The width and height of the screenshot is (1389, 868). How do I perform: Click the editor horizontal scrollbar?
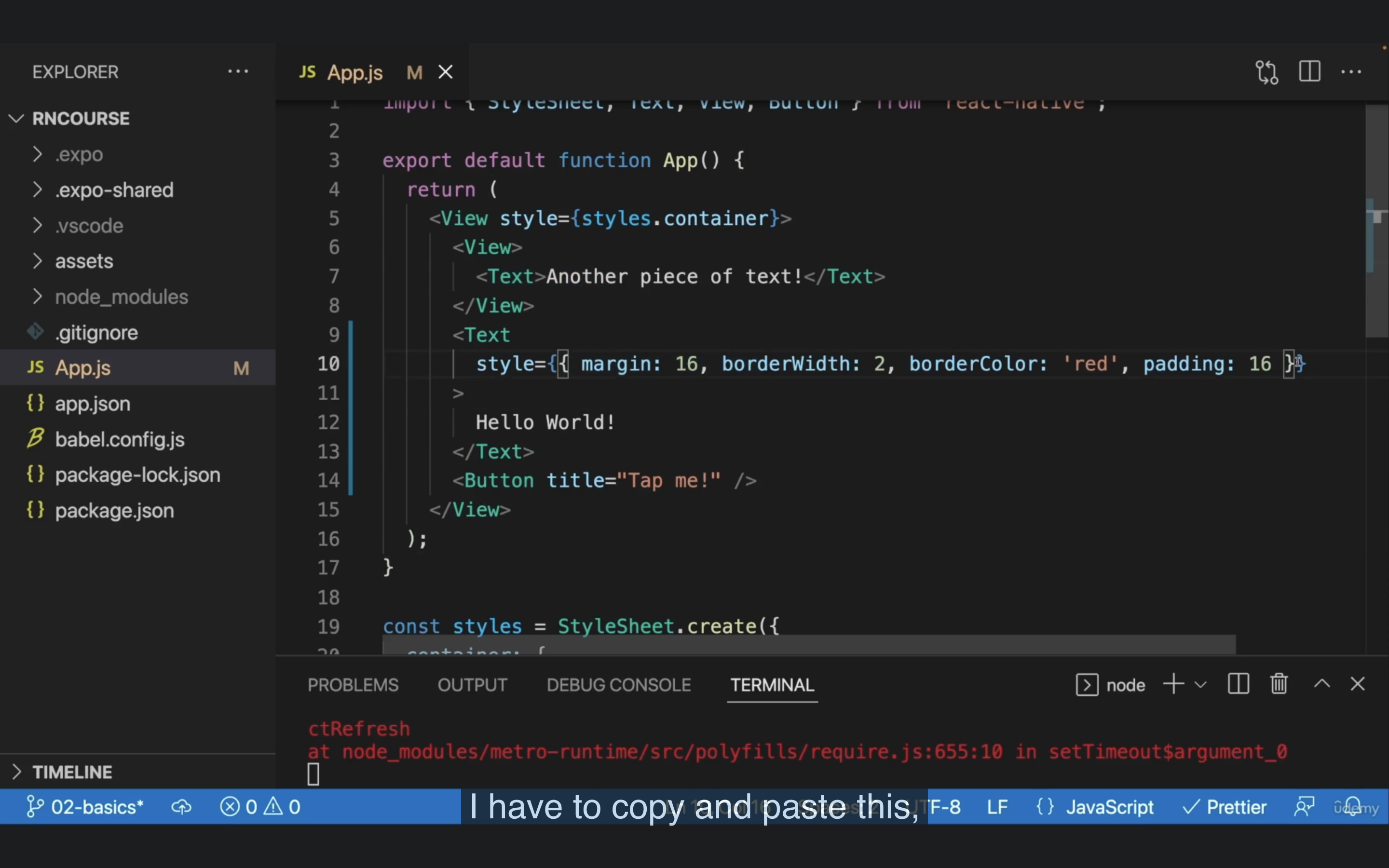coord(809,644)
